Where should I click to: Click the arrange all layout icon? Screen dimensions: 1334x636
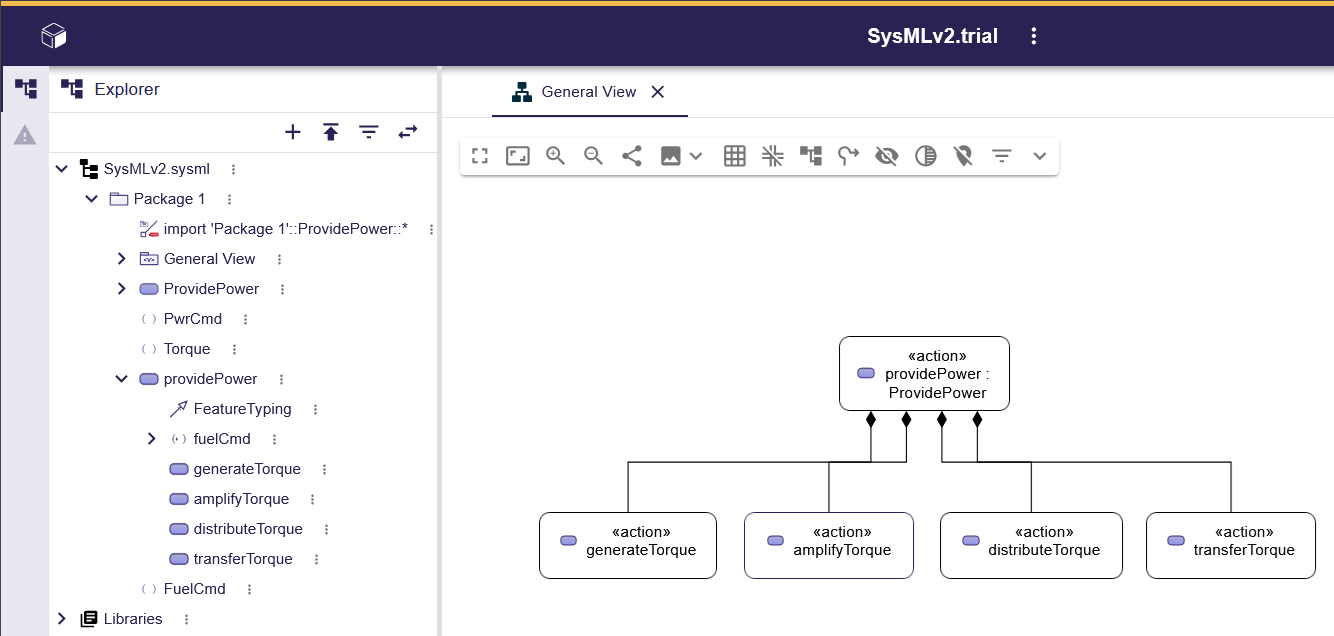tap(810, 156)
